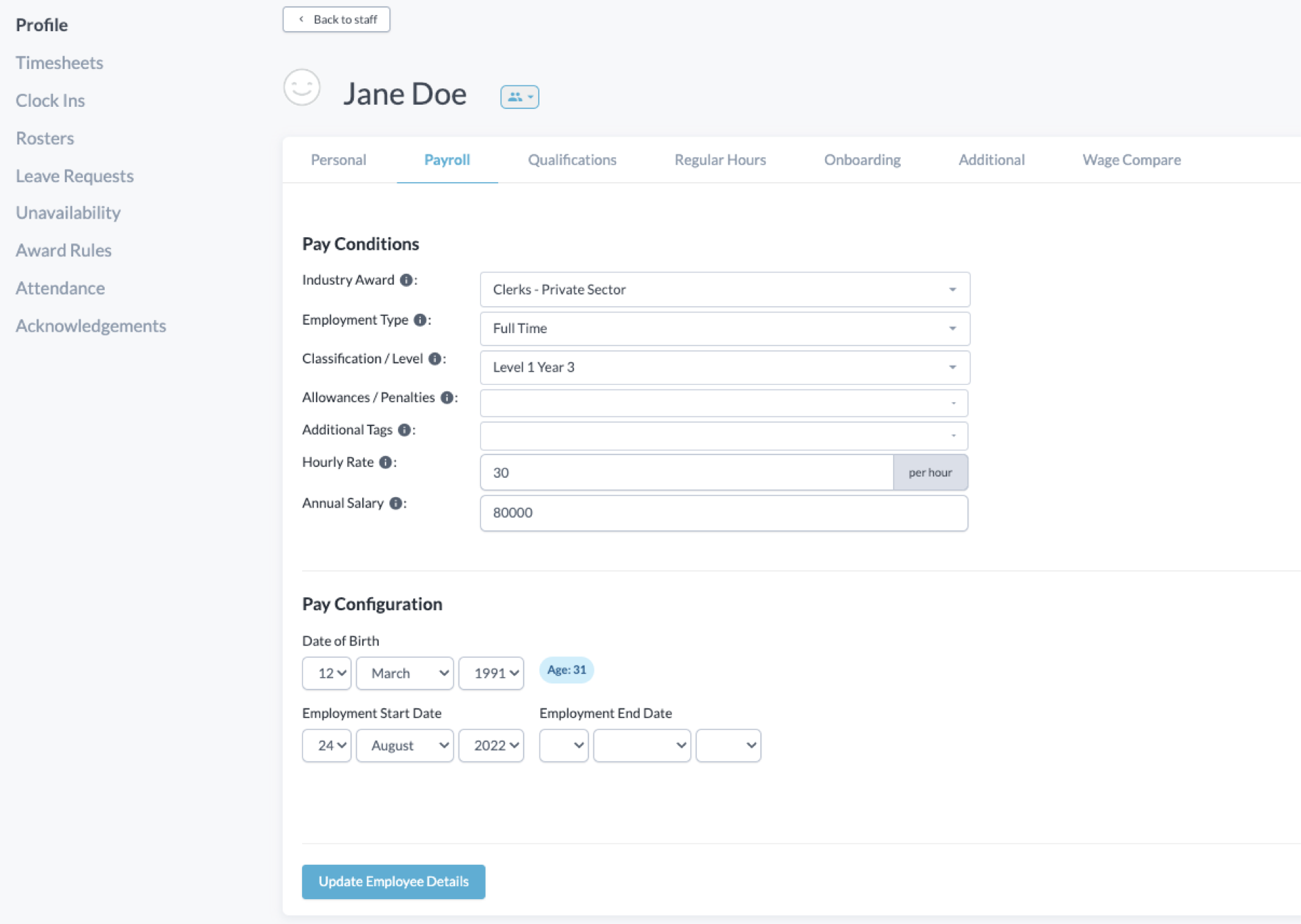The height and width of the screenshot is (924, 1301).
Task: Click the Allowances / Penalties info icon
Action: [x=447, y=398]
